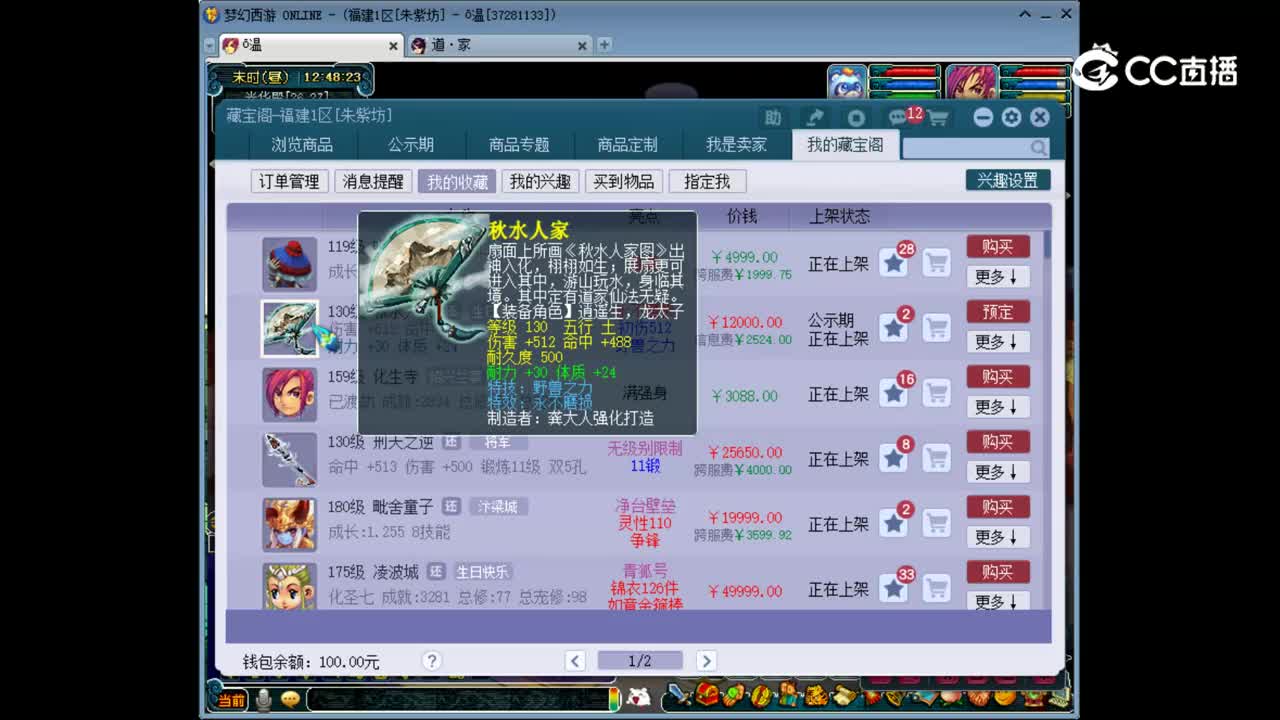Open the 荆天之逆 weapon thumbnail
This screenshot has width=1280, height=720.
coord(290,459)
